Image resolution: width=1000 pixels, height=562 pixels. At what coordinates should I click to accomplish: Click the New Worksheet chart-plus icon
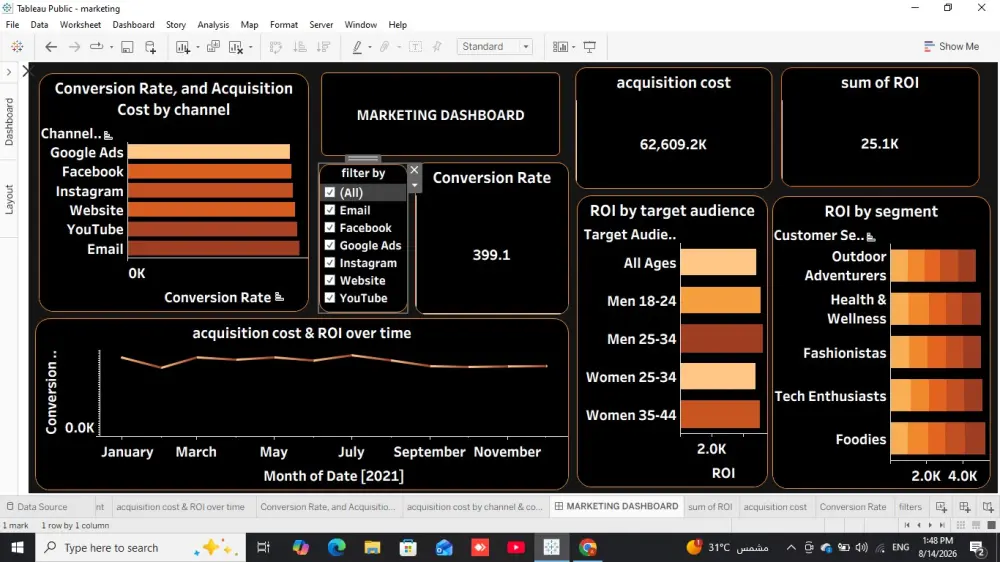[x=183, y=47]
